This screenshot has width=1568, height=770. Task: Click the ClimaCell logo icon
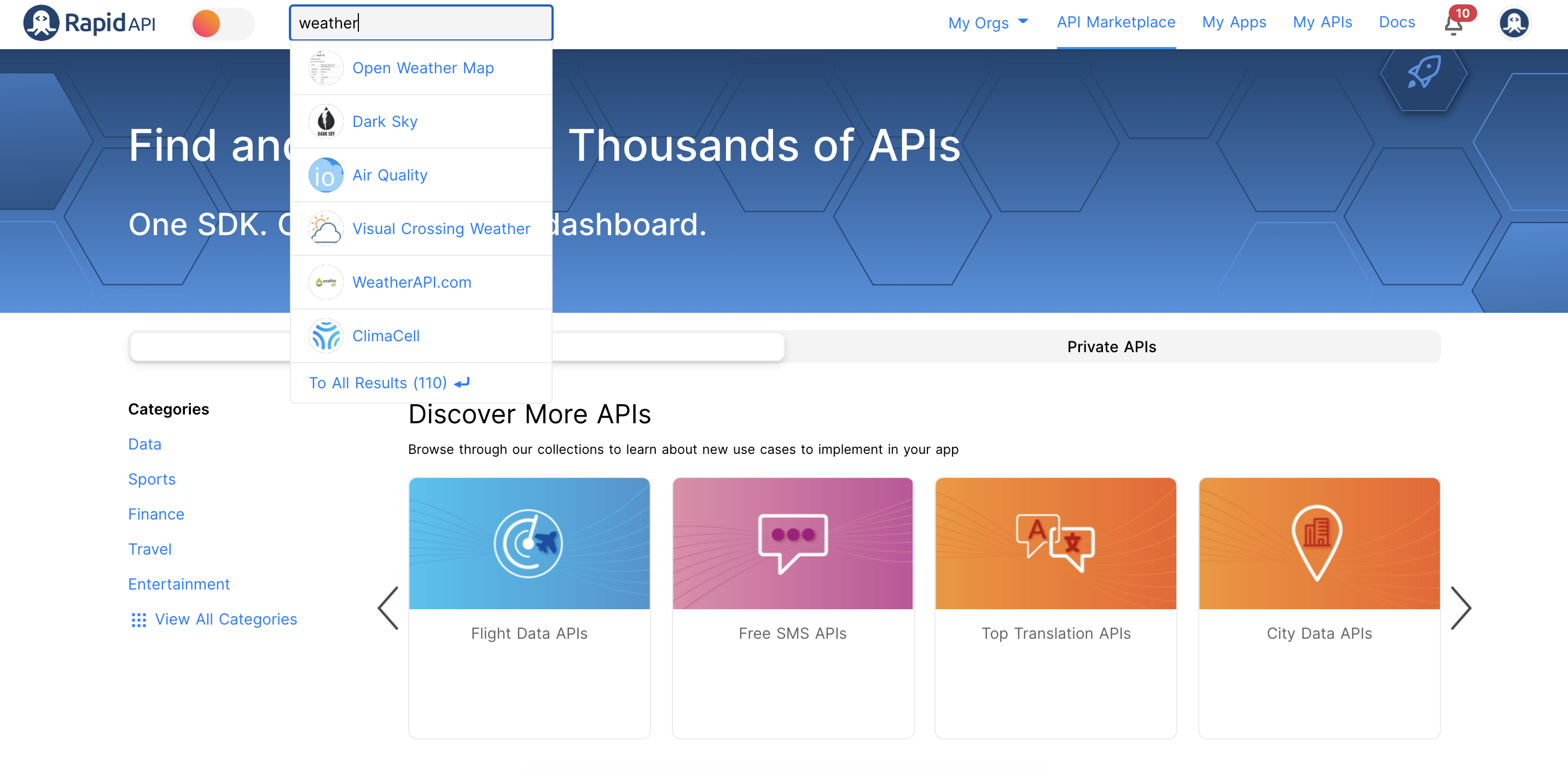click(x=326, y=335)
